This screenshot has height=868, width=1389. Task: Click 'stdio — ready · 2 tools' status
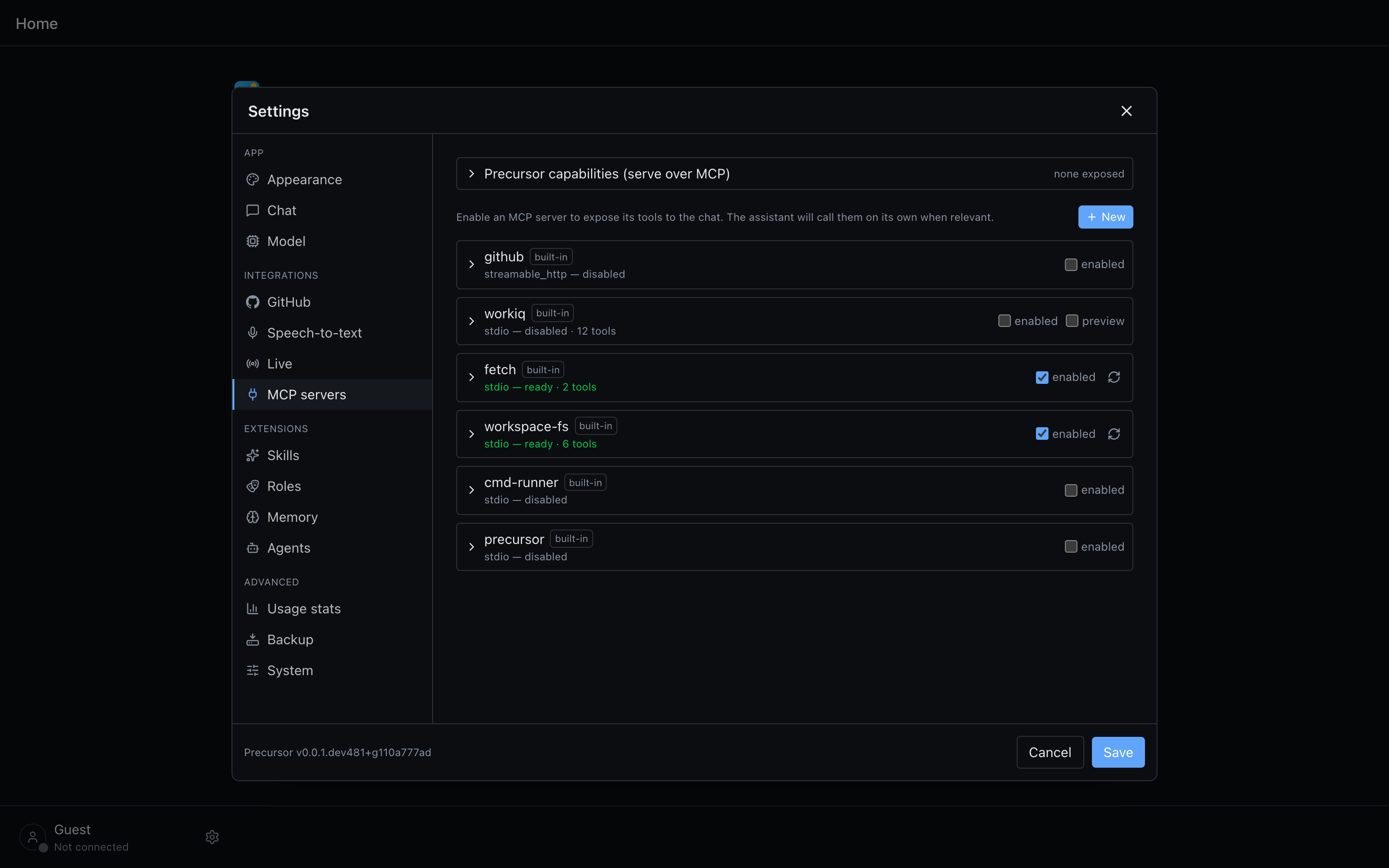click(540, 387)
